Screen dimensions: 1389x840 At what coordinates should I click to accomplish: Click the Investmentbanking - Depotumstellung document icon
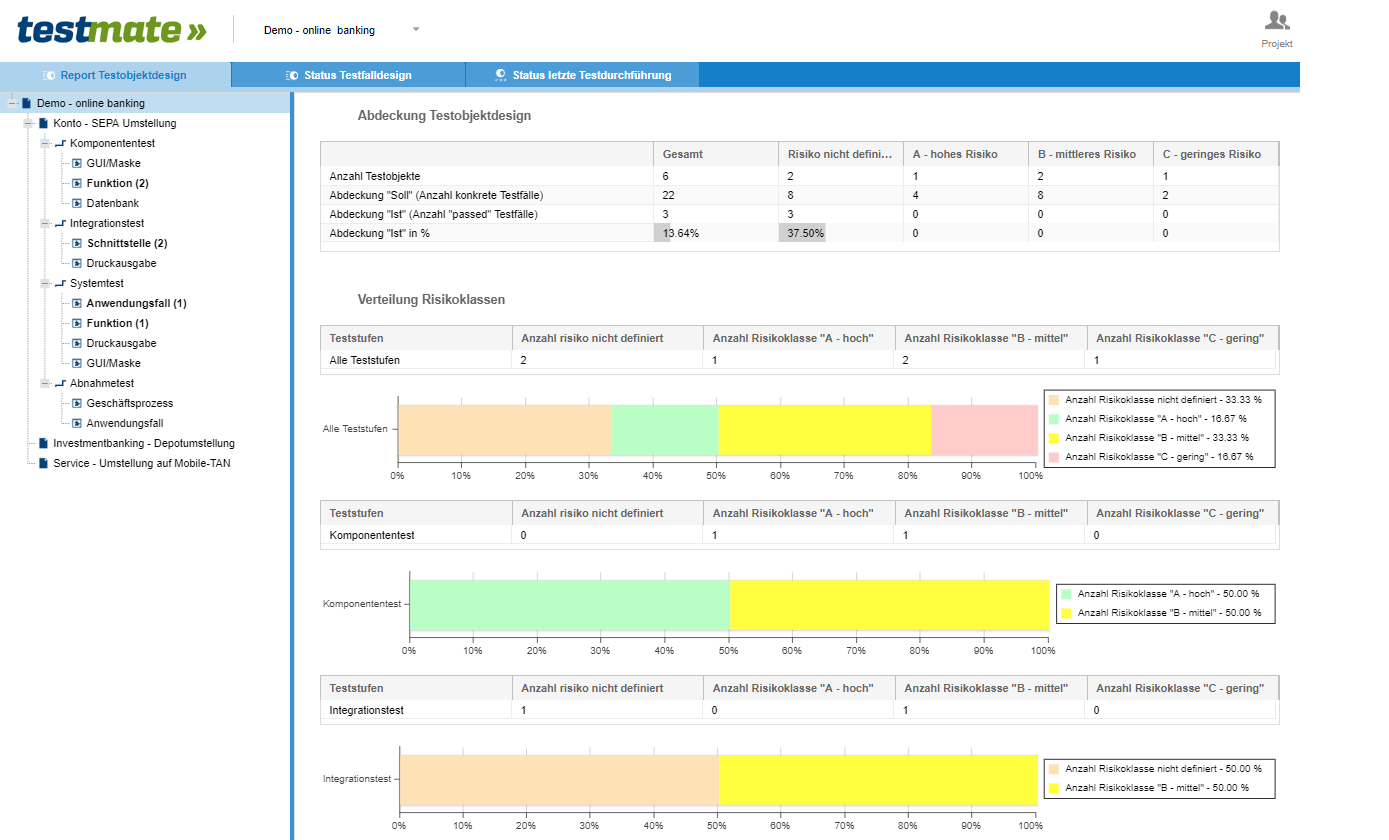43,443
